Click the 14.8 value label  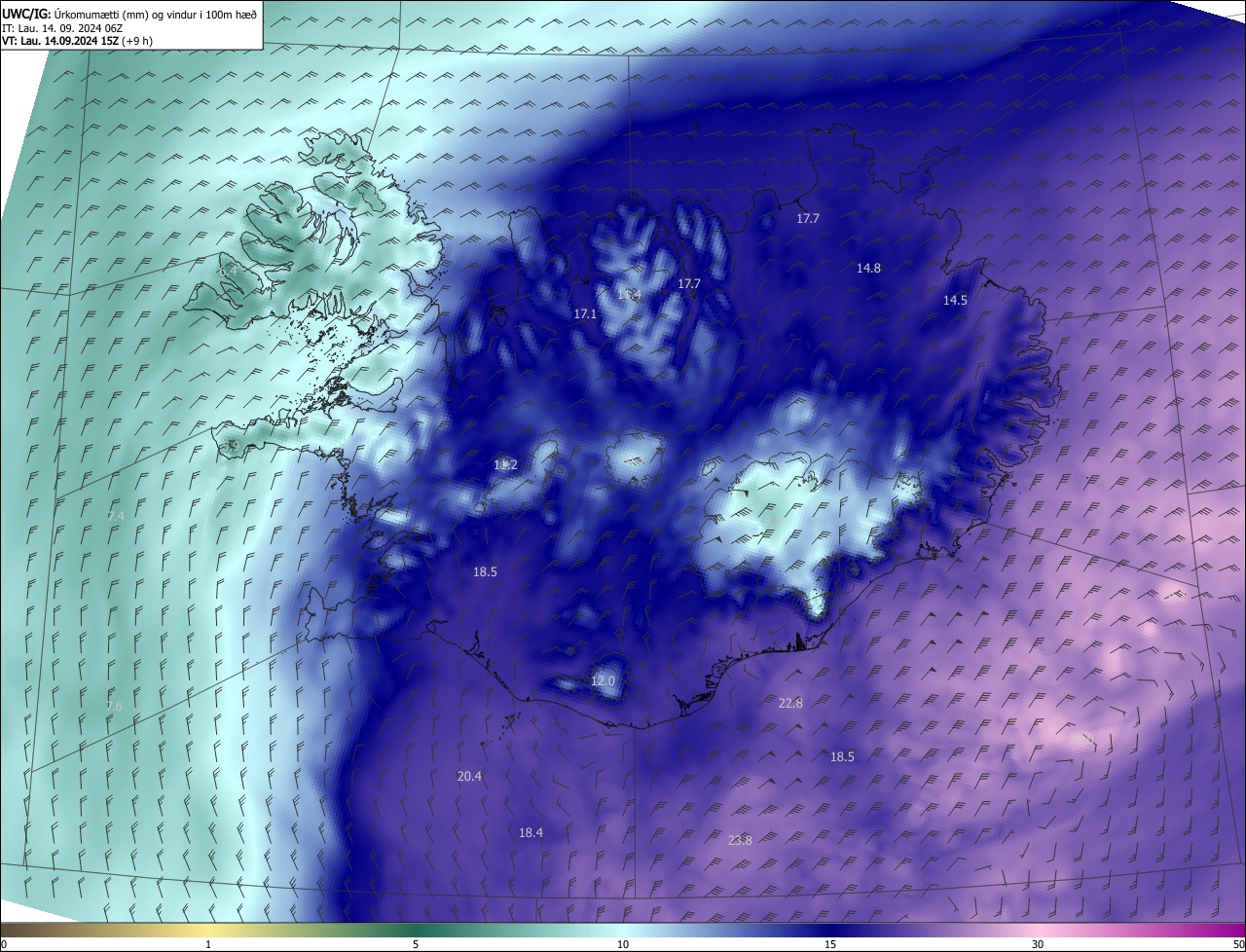[868, 268]
